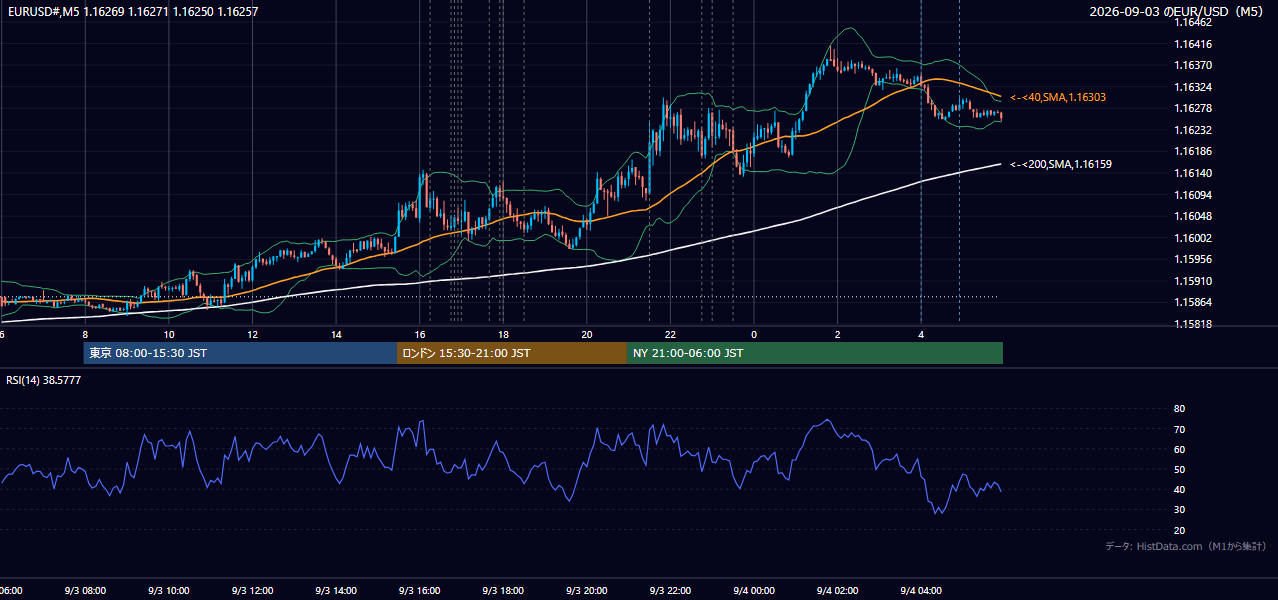Click price scale value 1.16186

tap(1194, 151)
